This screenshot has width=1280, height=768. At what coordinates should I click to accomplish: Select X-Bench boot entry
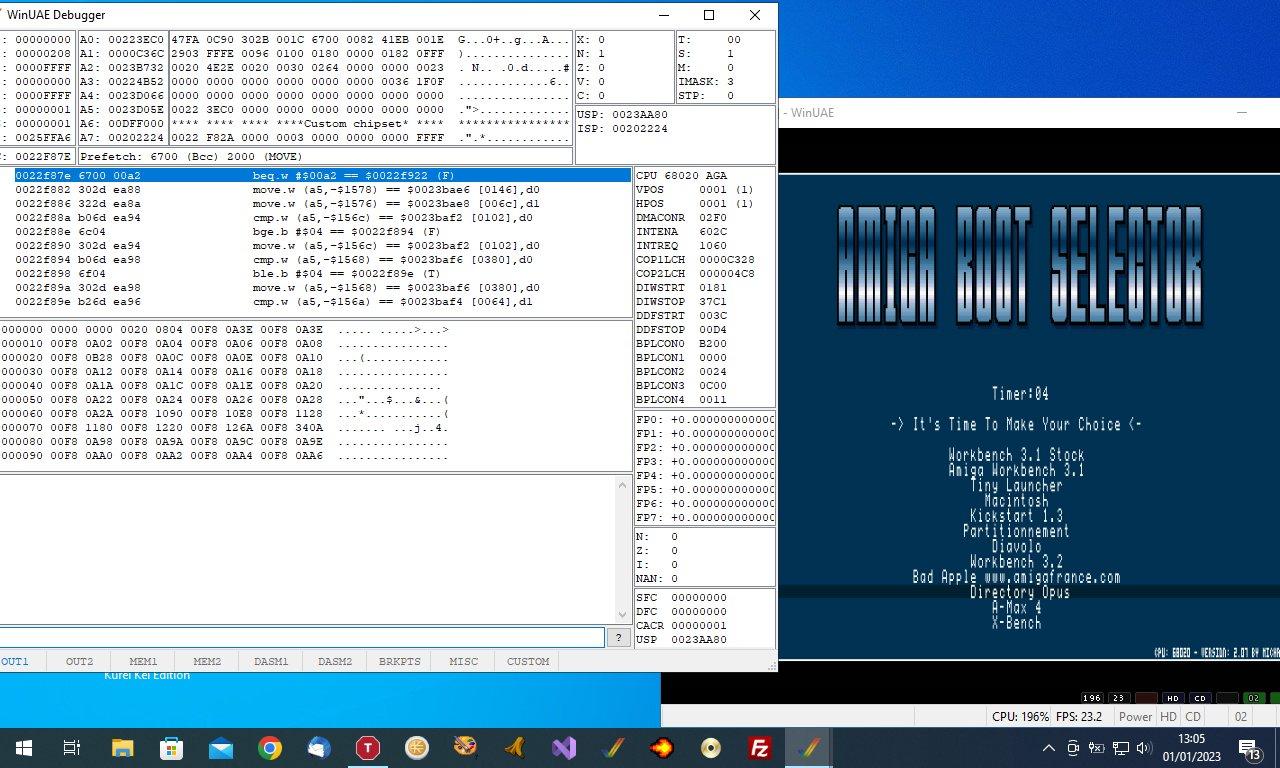(x=1016, y=623)
